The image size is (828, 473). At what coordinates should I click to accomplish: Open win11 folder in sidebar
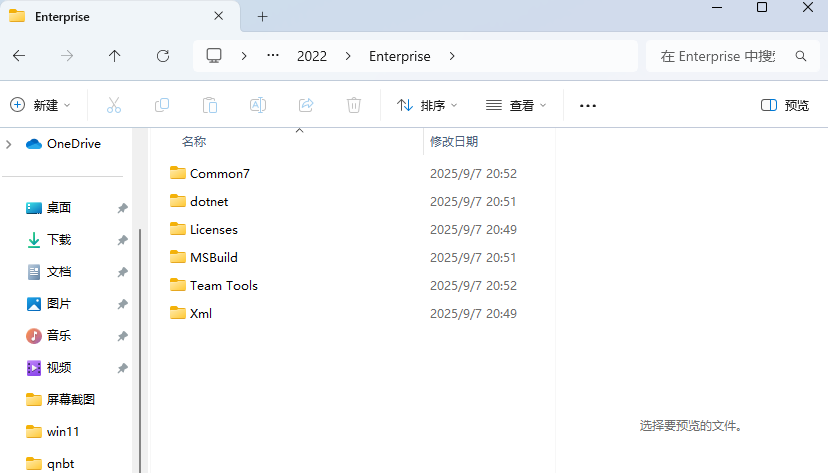coord(52,432)
